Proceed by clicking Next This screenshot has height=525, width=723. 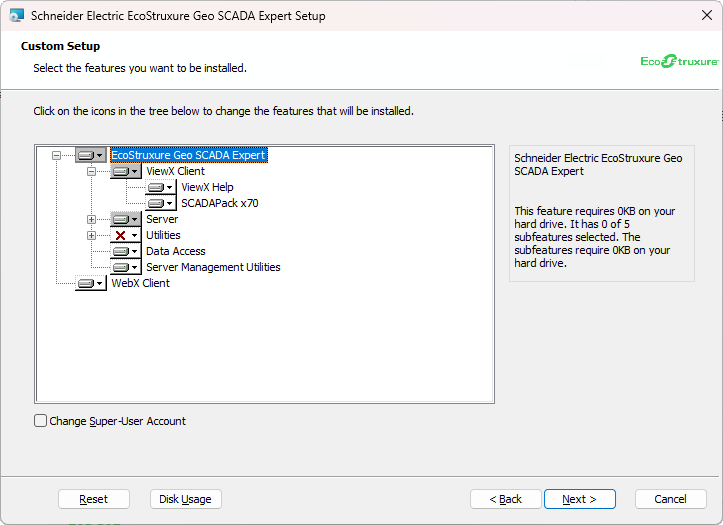pos(579,499)
